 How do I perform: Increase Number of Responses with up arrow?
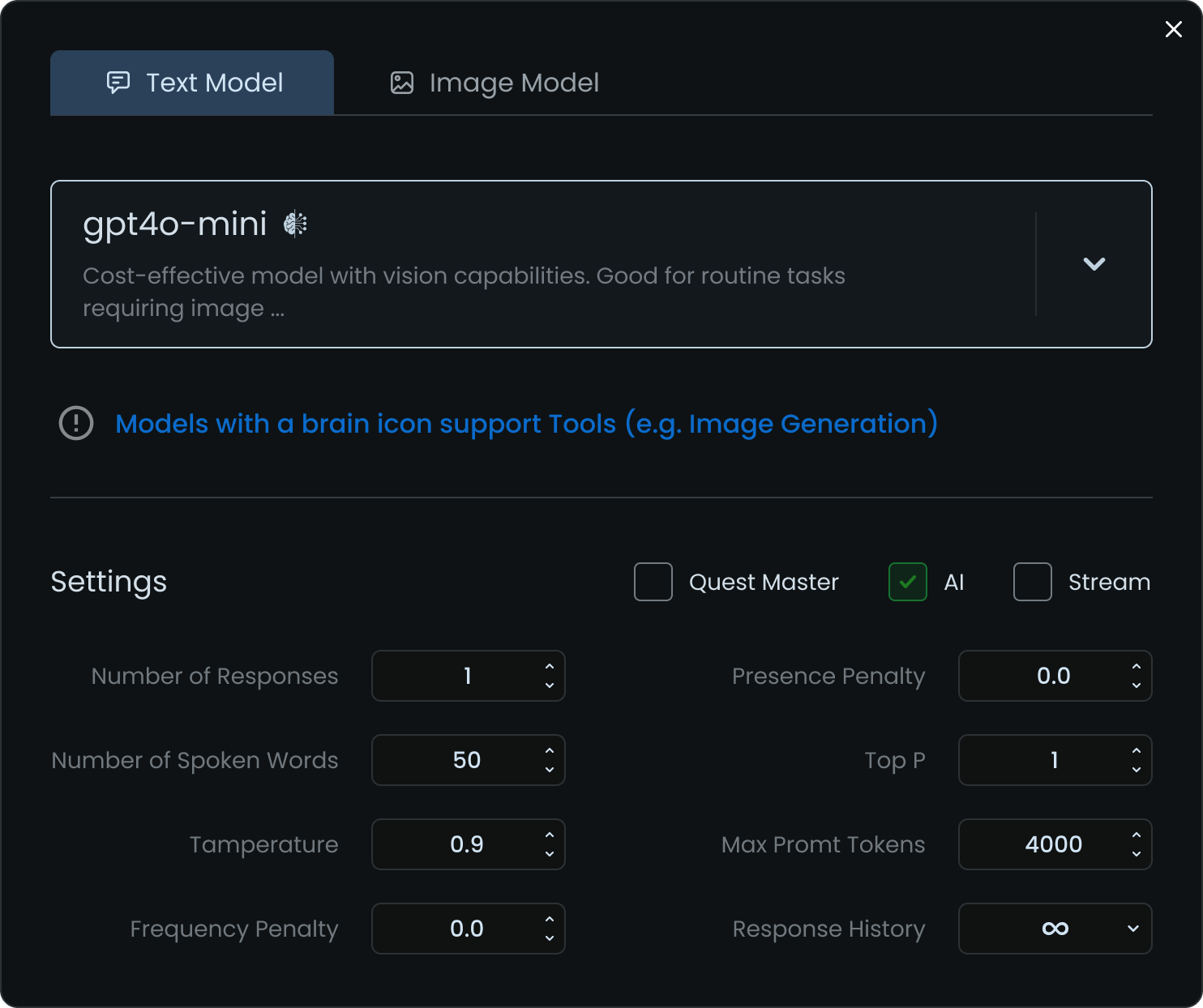coord(550,667)
